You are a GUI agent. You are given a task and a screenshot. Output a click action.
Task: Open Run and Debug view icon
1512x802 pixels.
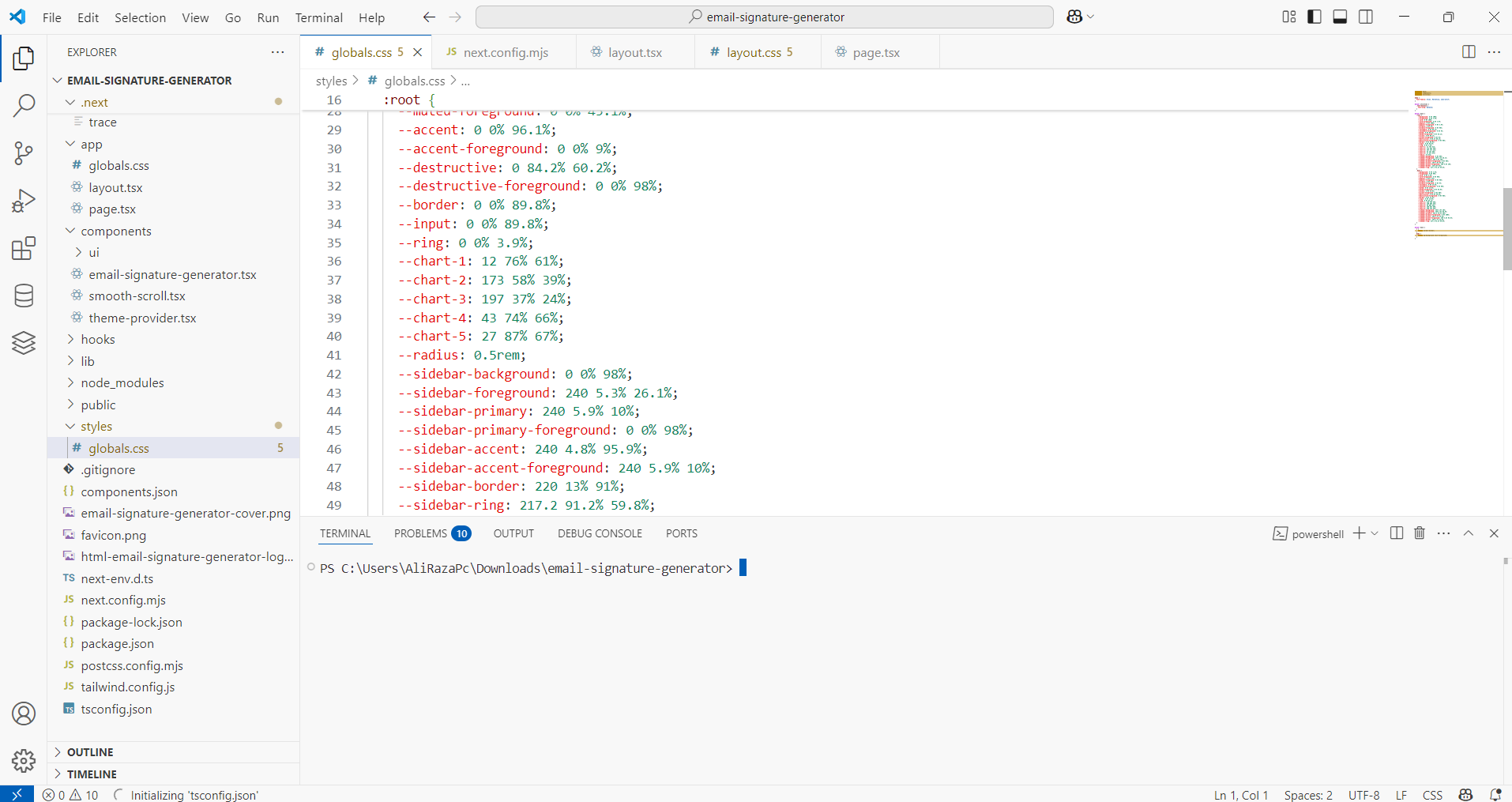24,201
